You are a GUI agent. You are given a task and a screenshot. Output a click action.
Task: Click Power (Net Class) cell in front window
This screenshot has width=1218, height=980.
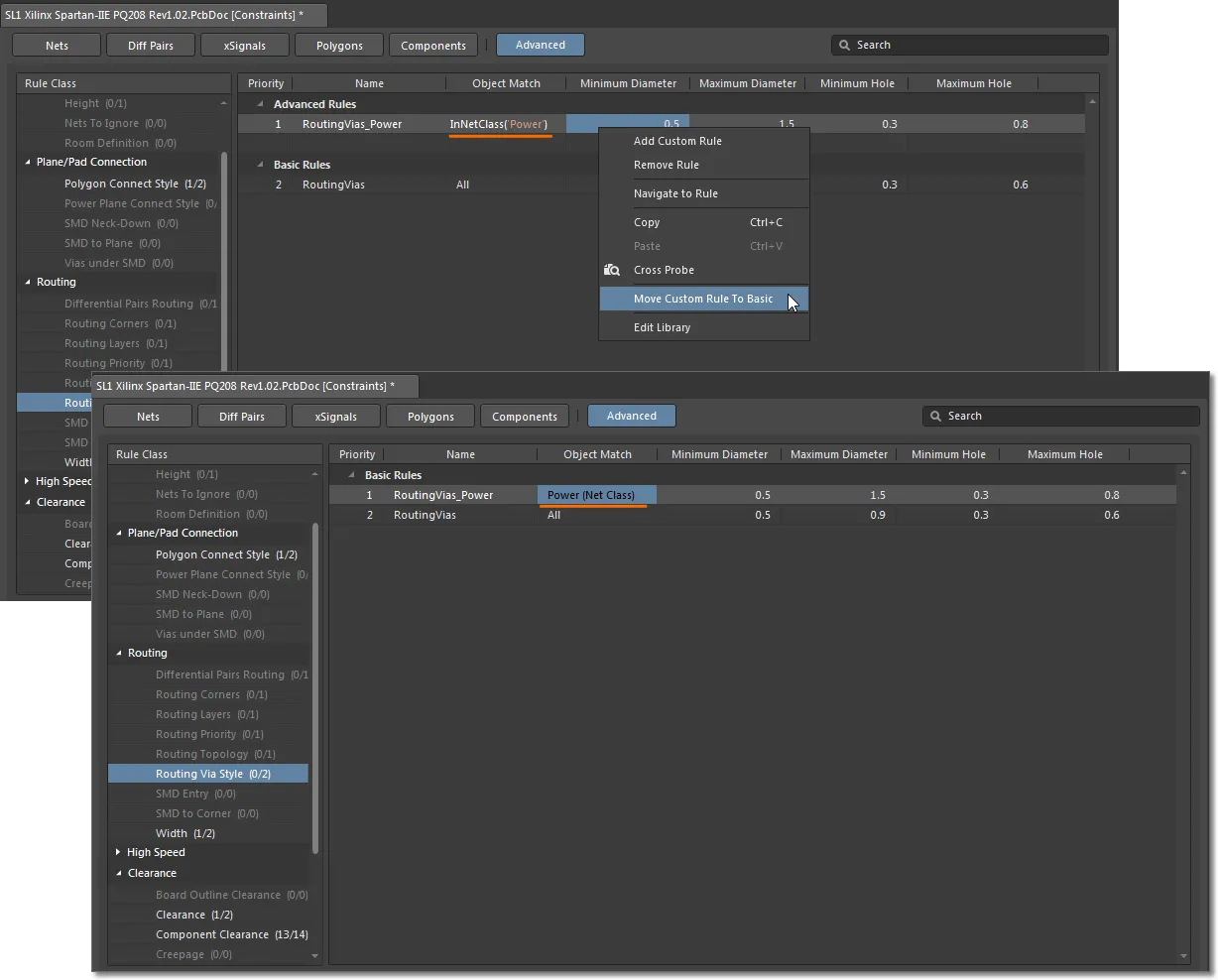[596, 495]
